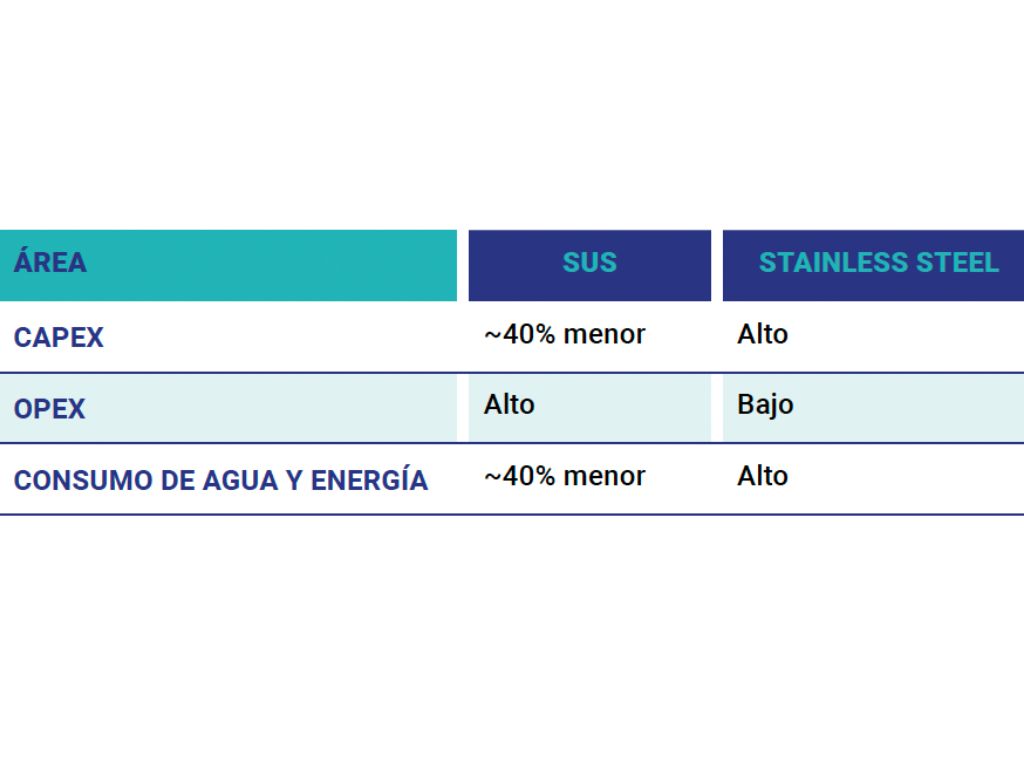The image size is (1024, 768).
Task: Select the 'Bajo' cell in OPEX row
Action: coord(765,405)
